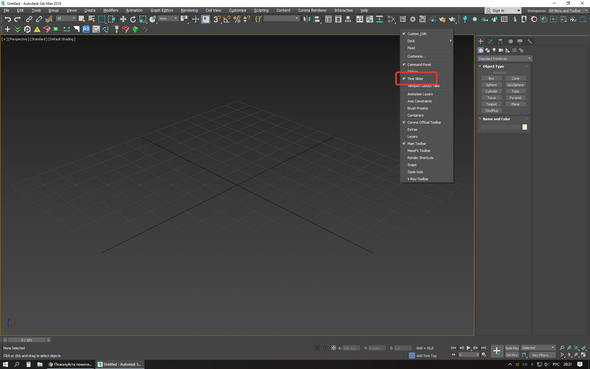Image resolution: width=590 pixels, height=369 pixels.
Task: Select the Lights category icon
Action: (x=494, y=50)
